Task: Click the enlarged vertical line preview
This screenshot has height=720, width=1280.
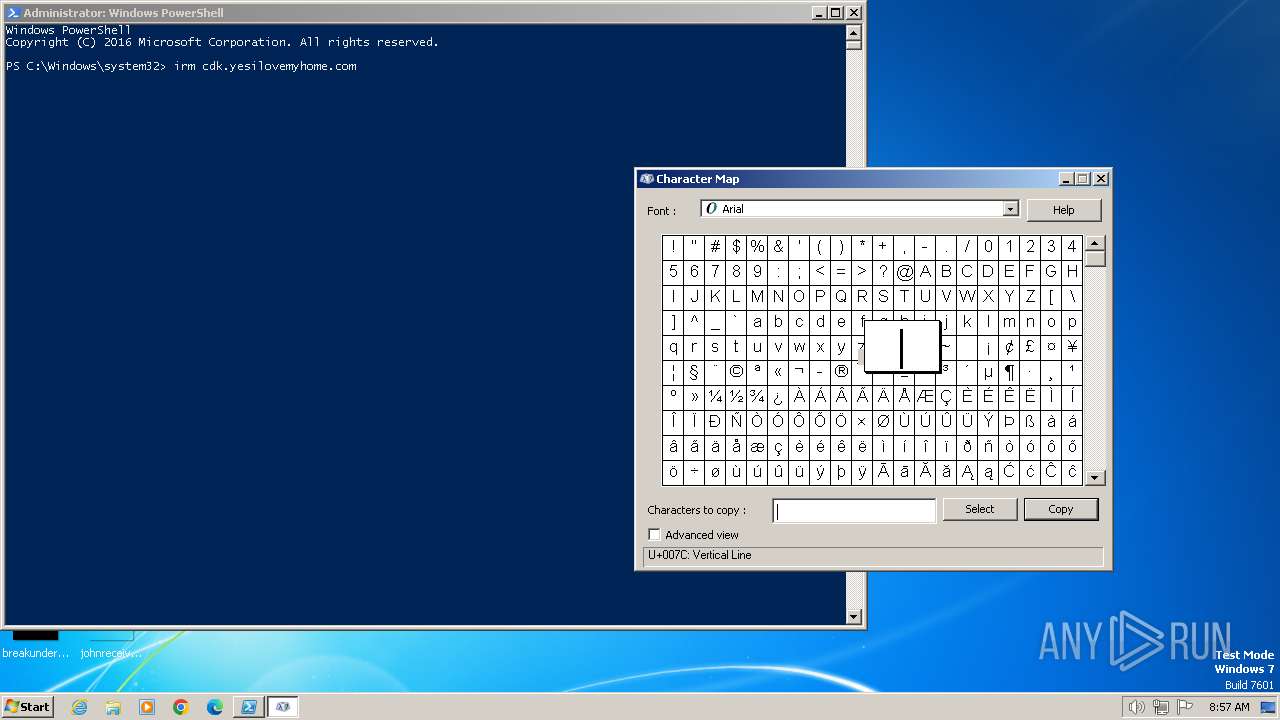Action: tap(902, 347)
